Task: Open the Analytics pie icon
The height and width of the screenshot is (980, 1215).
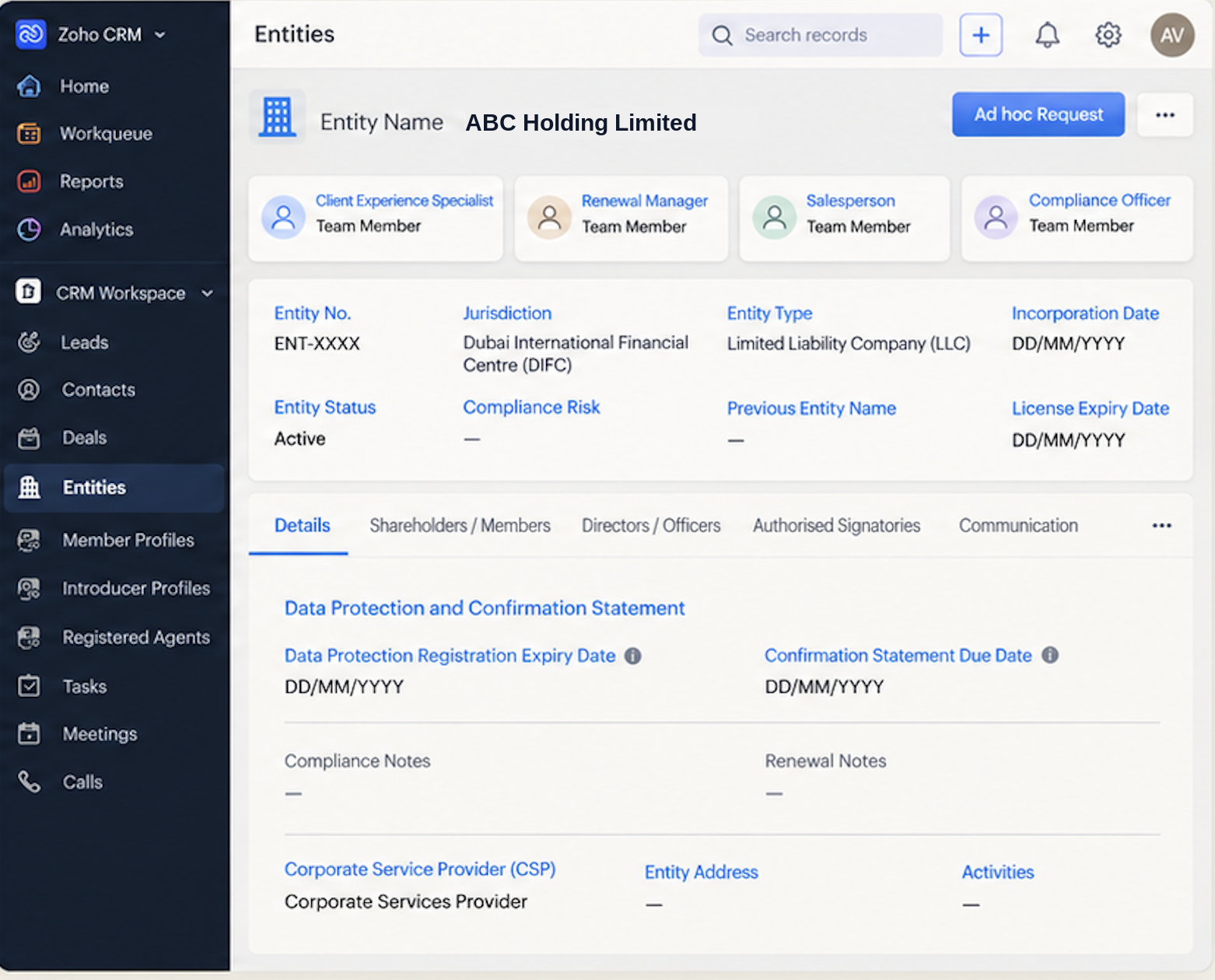Action: pos(30,229)
